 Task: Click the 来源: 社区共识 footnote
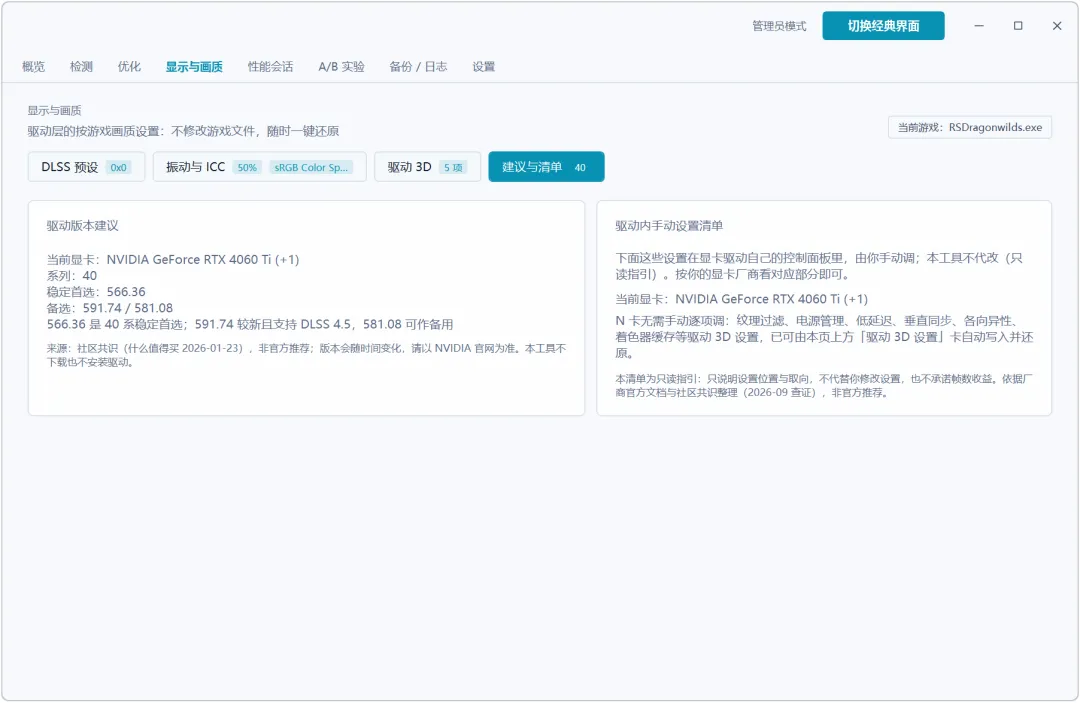point(307,355)
